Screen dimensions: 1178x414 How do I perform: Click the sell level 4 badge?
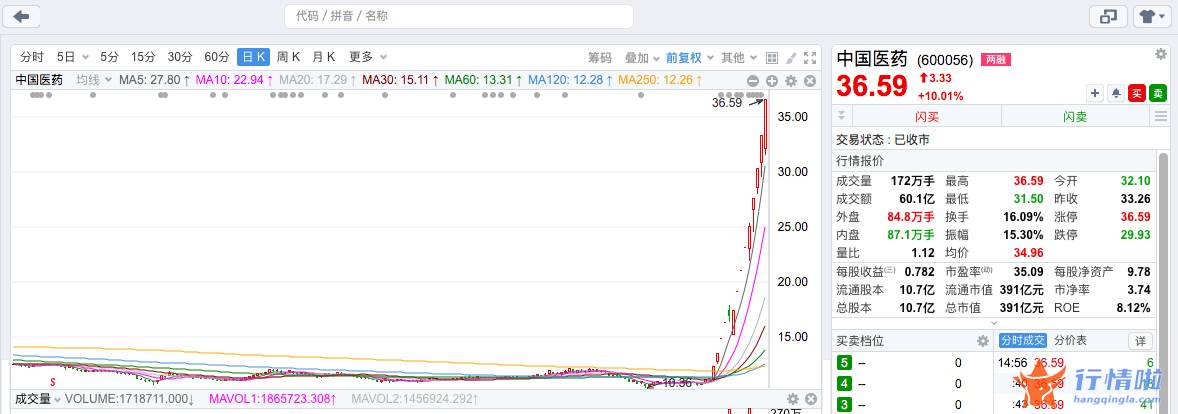point(844,384)
